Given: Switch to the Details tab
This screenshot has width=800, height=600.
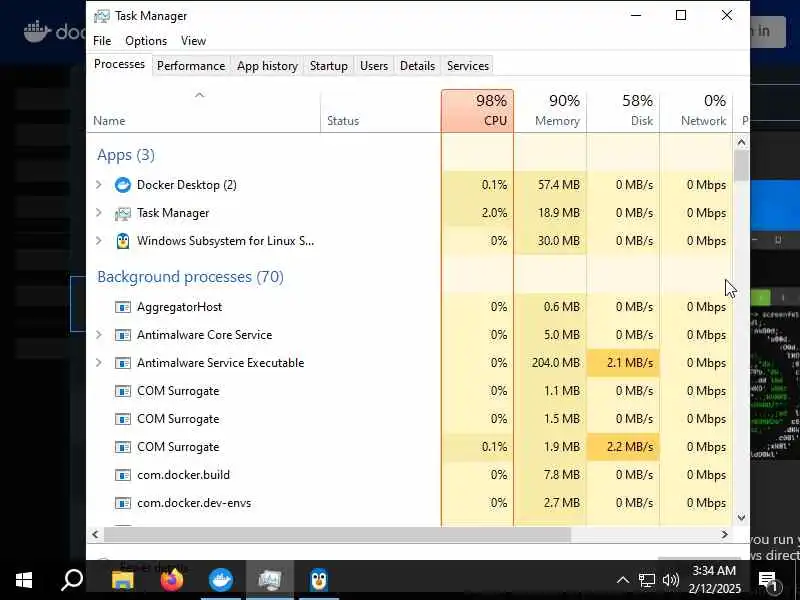Looking at the screenshot, I should click(x=417, y=66).
